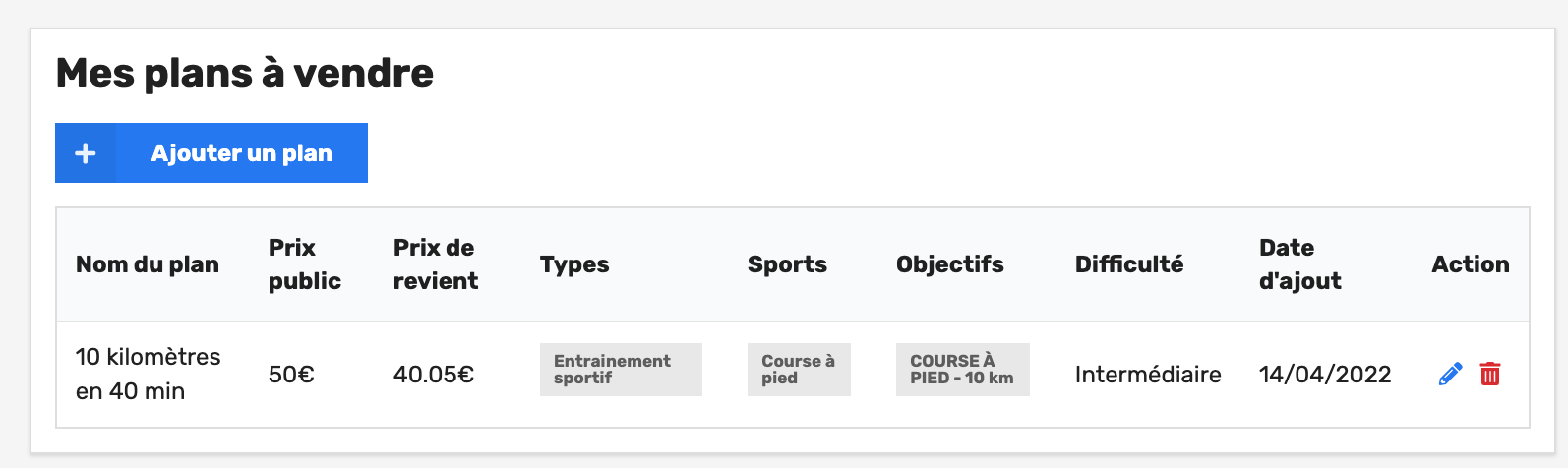Click the Mes plans à vendre heading
The width and height of the screenshot is (1568, 468).
245,73
